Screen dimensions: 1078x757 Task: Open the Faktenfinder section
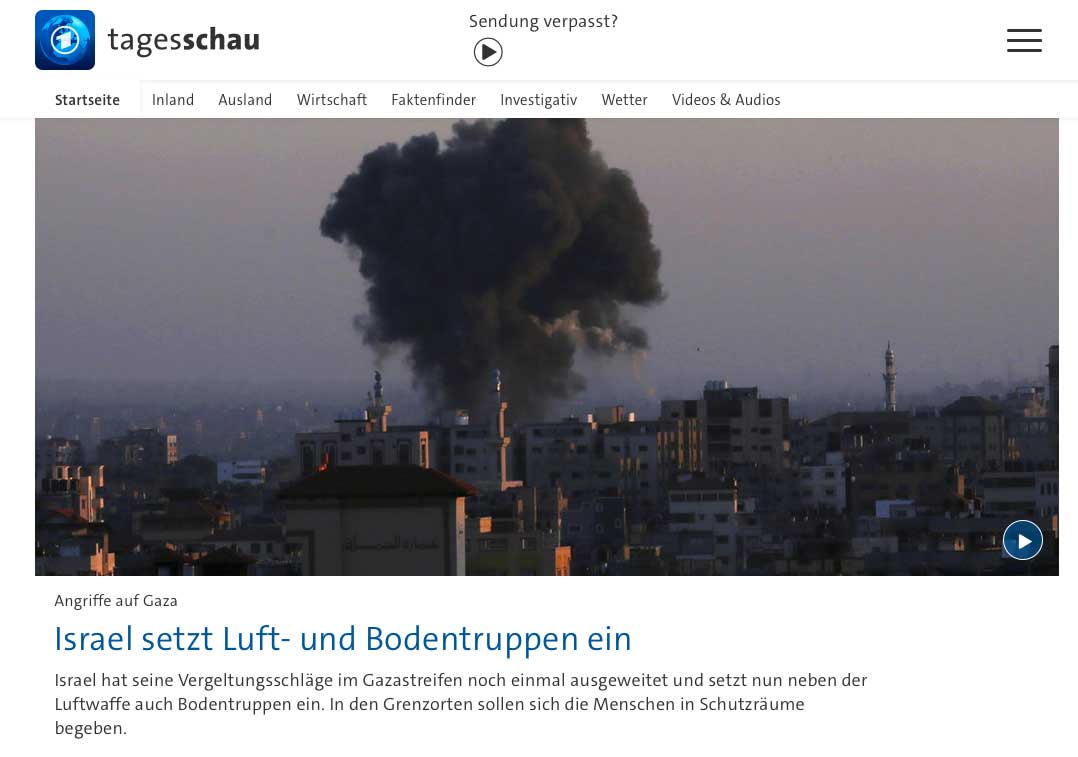click(x=433, y=100)
